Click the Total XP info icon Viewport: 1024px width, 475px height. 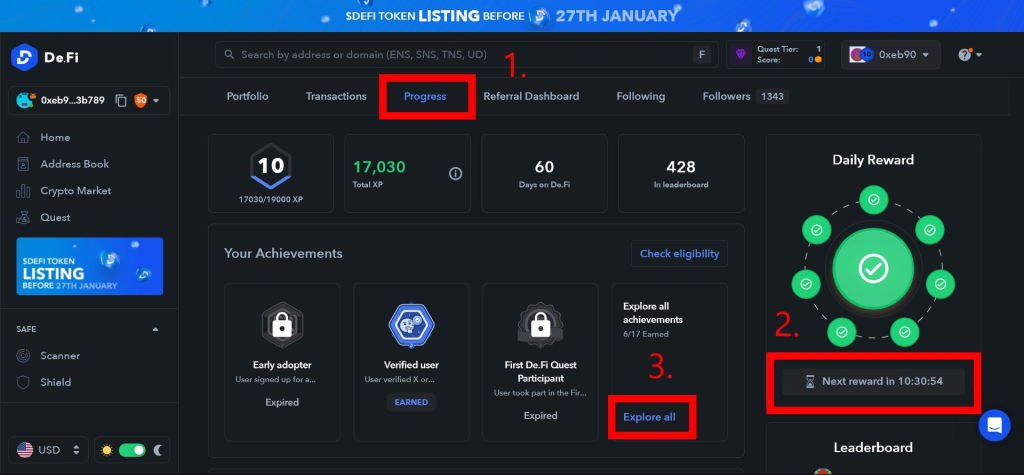[455, 173]
